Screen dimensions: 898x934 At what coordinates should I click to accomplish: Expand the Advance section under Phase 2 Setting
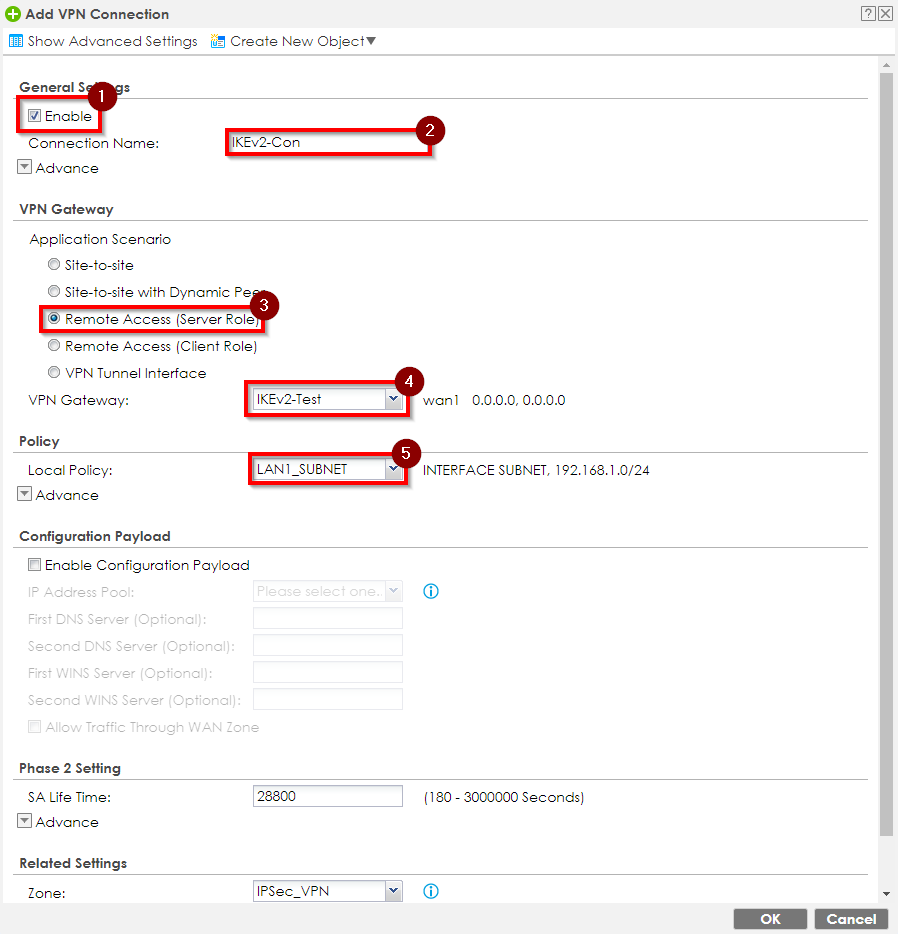(23, 821)
